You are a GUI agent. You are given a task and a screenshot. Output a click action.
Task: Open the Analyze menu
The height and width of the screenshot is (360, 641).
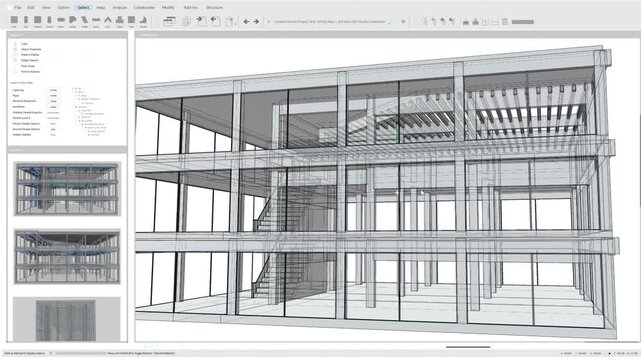119,7
